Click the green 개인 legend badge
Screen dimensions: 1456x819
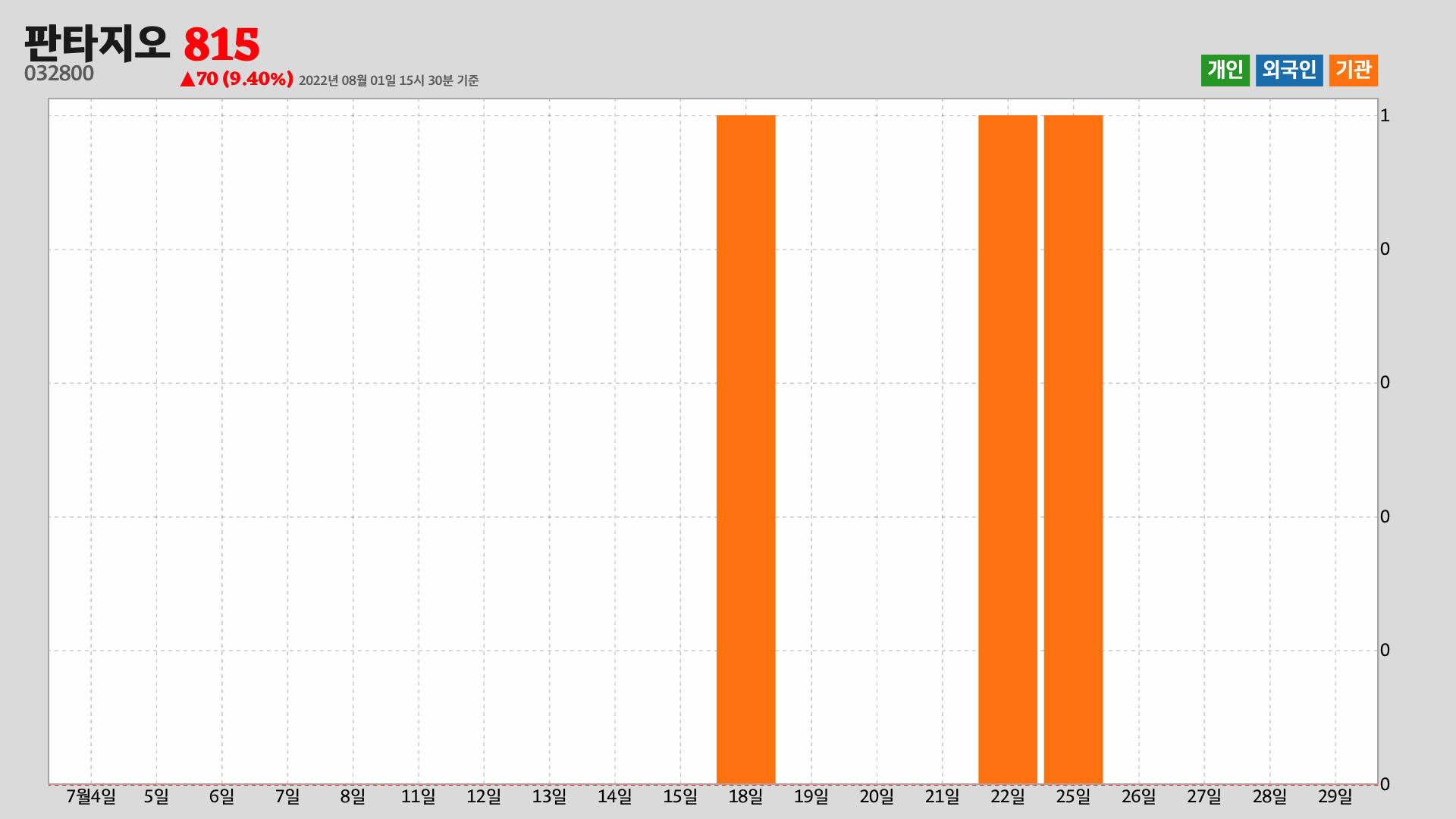pos(1225,71)
